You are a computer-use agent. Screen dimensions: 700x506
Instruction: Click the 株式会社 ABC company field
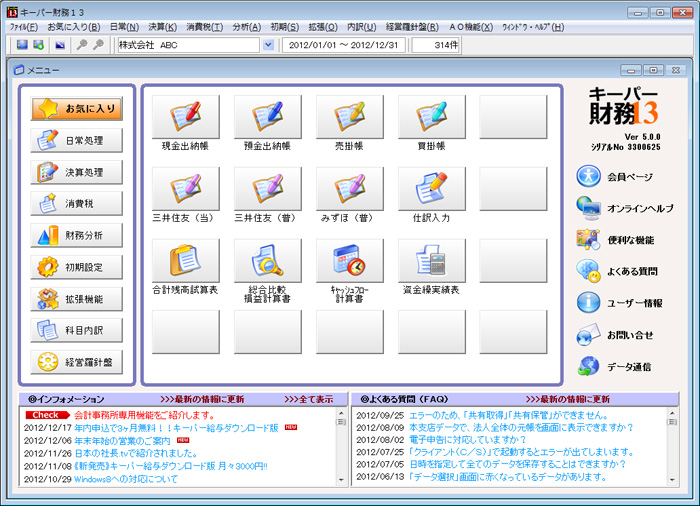tap(188, 45)
